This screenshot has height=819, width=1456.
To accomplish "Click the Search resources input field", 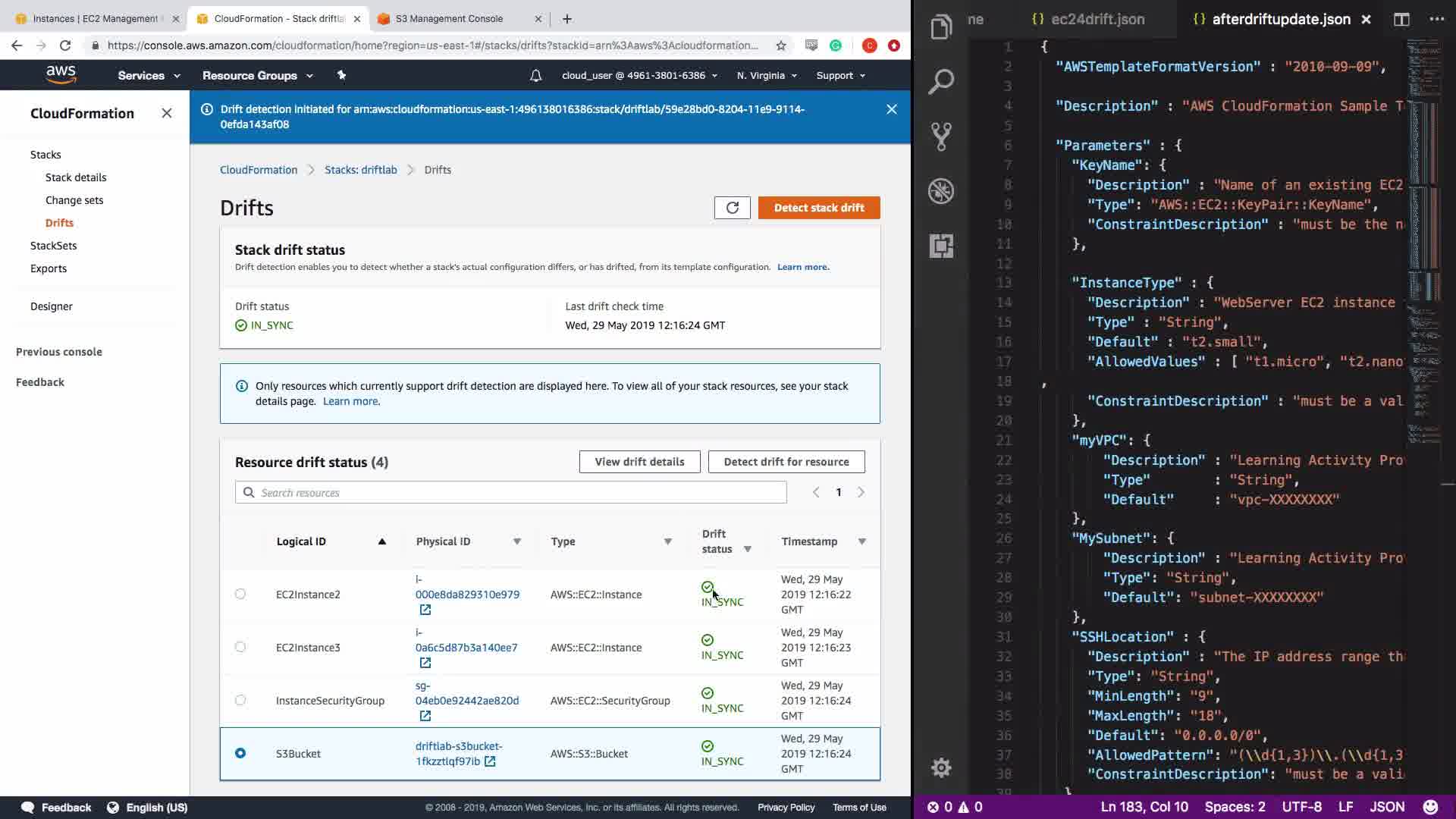I will coord(510,493).
